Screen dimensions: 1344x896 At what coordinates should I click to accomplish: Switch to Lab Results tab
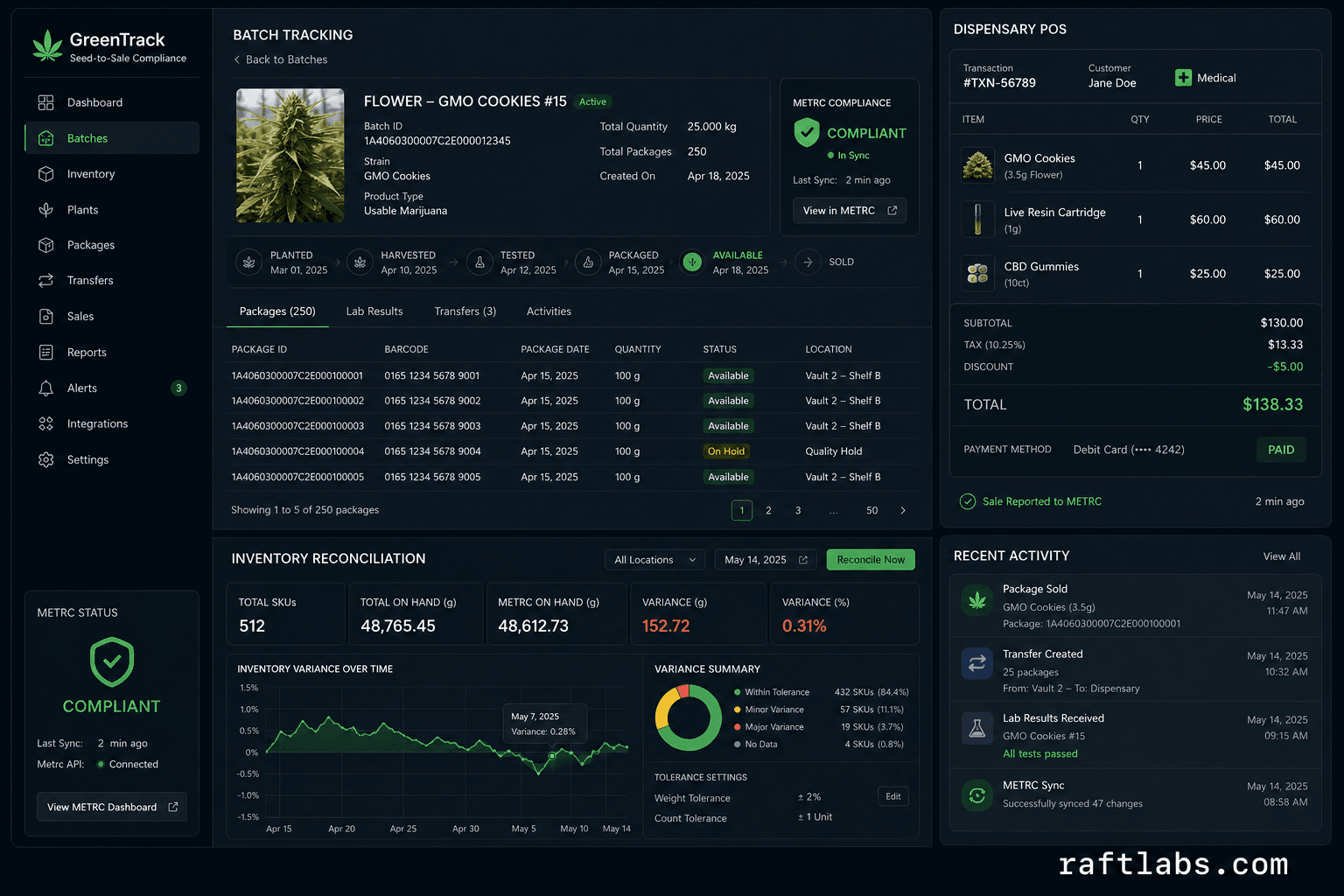pyautogui.click(x=374, y=311)
